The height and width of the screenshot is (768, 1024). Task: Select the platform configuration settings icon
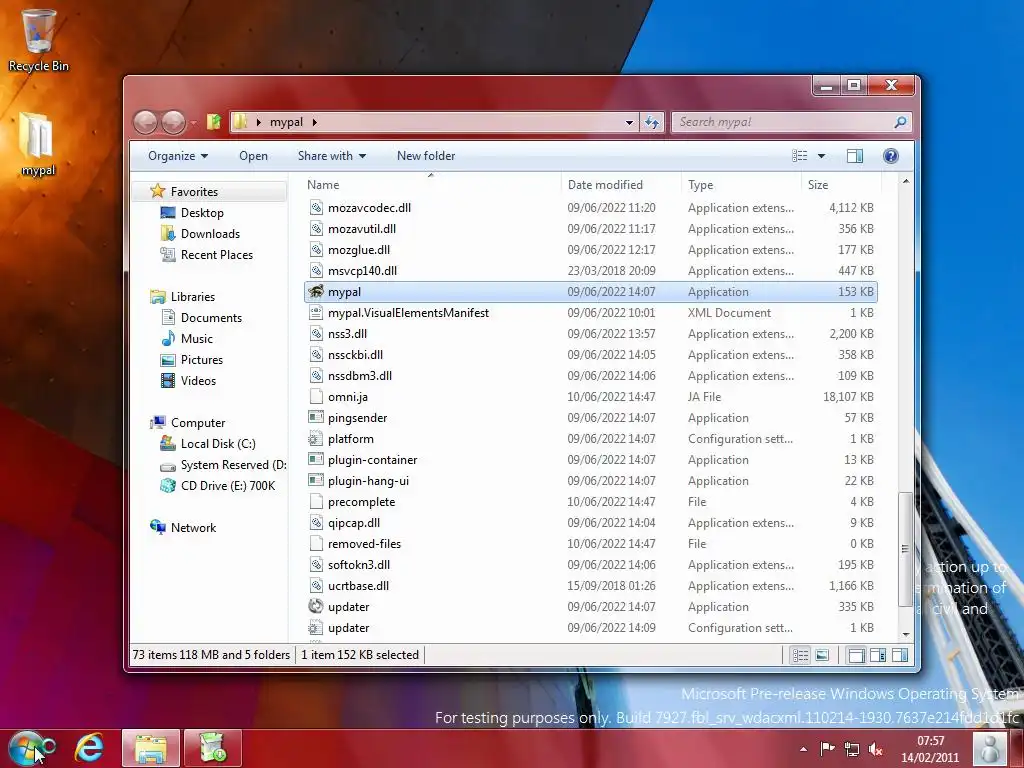pos(316,439)
